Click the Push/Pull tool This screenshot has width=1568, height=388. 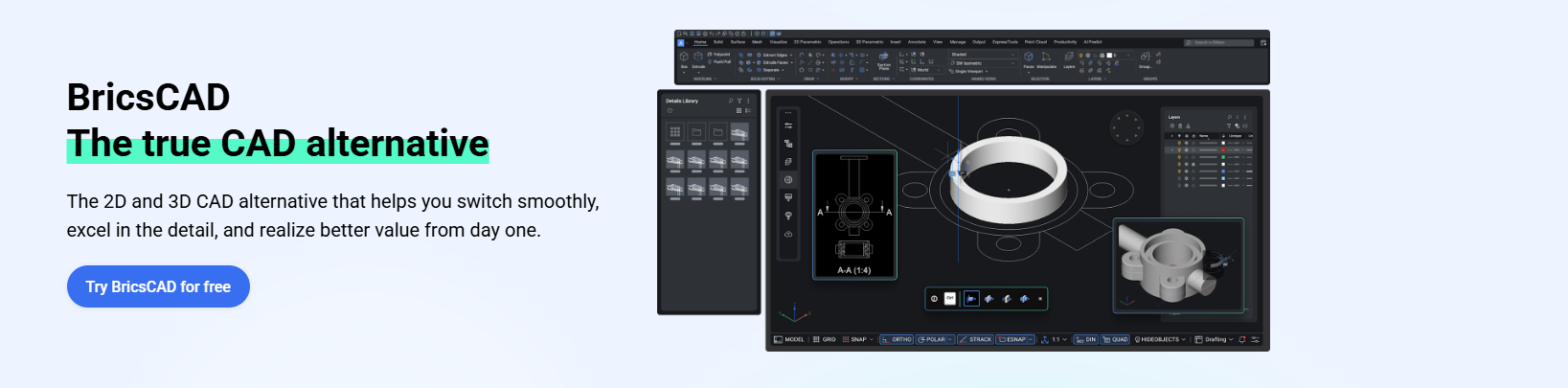click(x=719, y=62)
